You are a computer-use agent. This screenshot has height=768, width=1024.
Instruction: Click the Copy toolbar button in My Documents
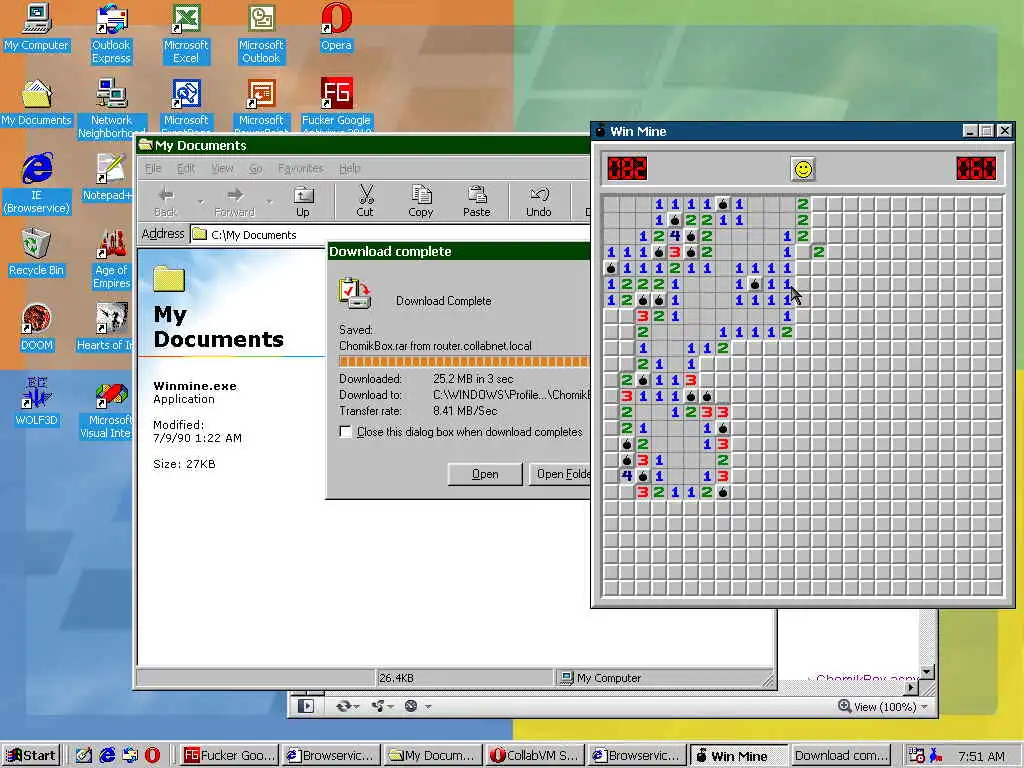point(421,200)
